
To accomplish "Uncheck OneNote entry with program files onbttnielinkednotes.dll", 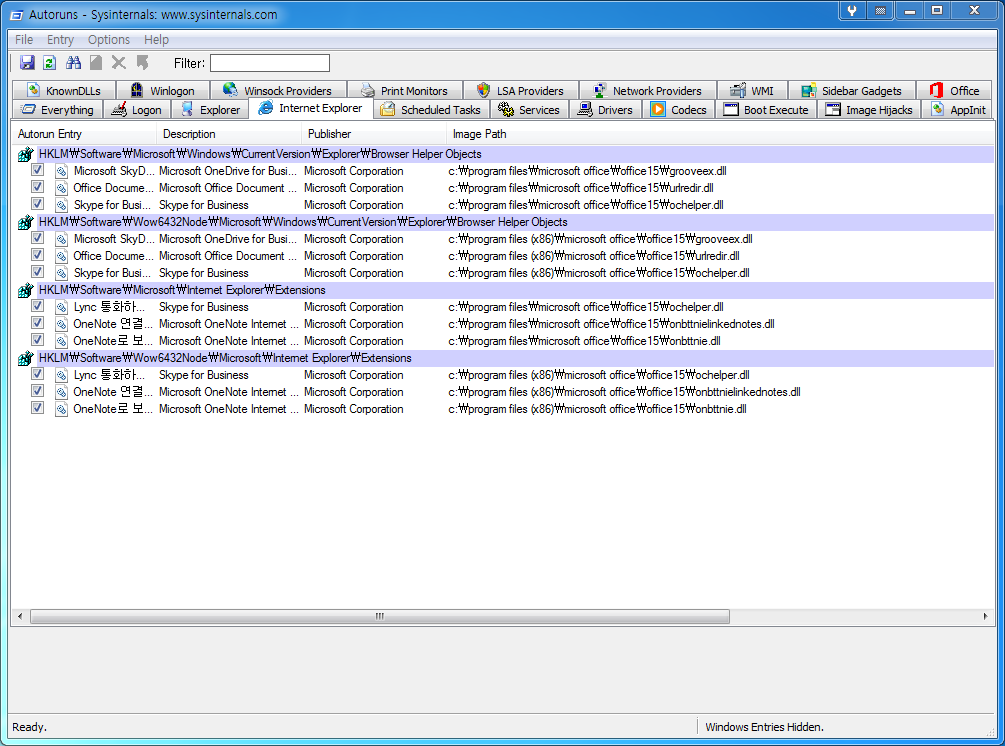I will pyautogui.click(x=37, y=323).
